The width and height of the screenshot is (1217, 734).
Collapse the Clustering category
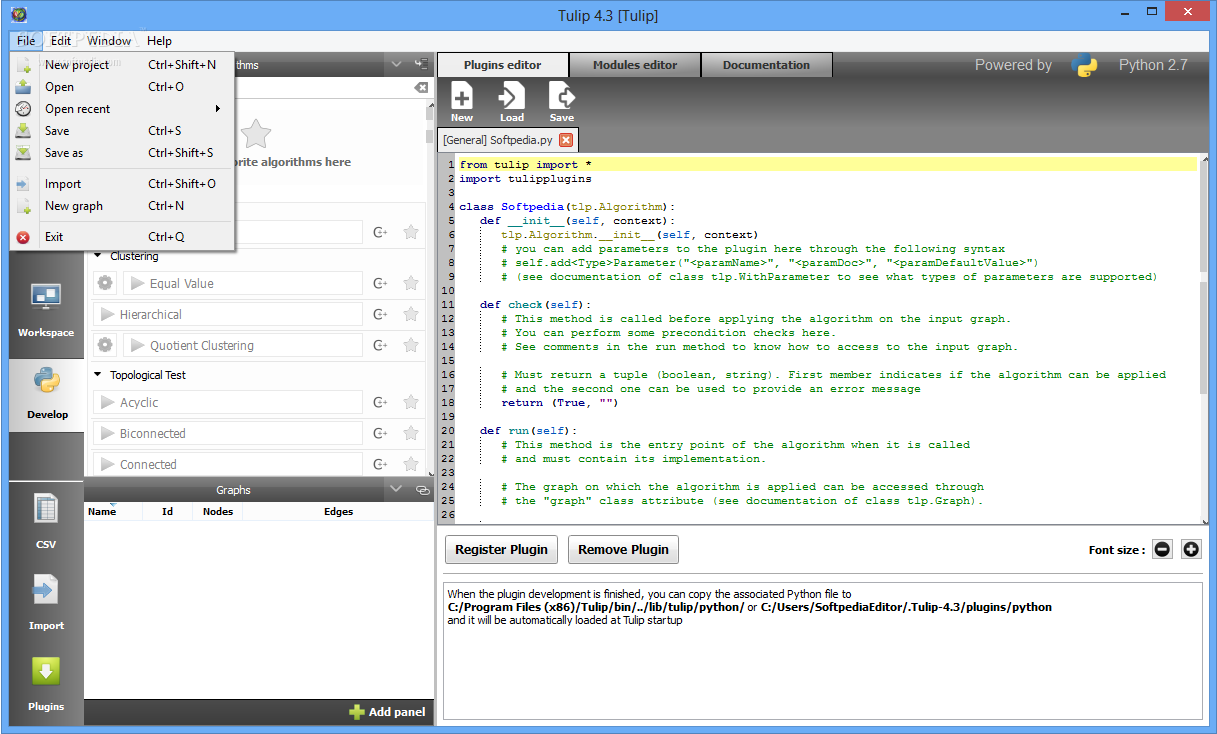point(98,256)
